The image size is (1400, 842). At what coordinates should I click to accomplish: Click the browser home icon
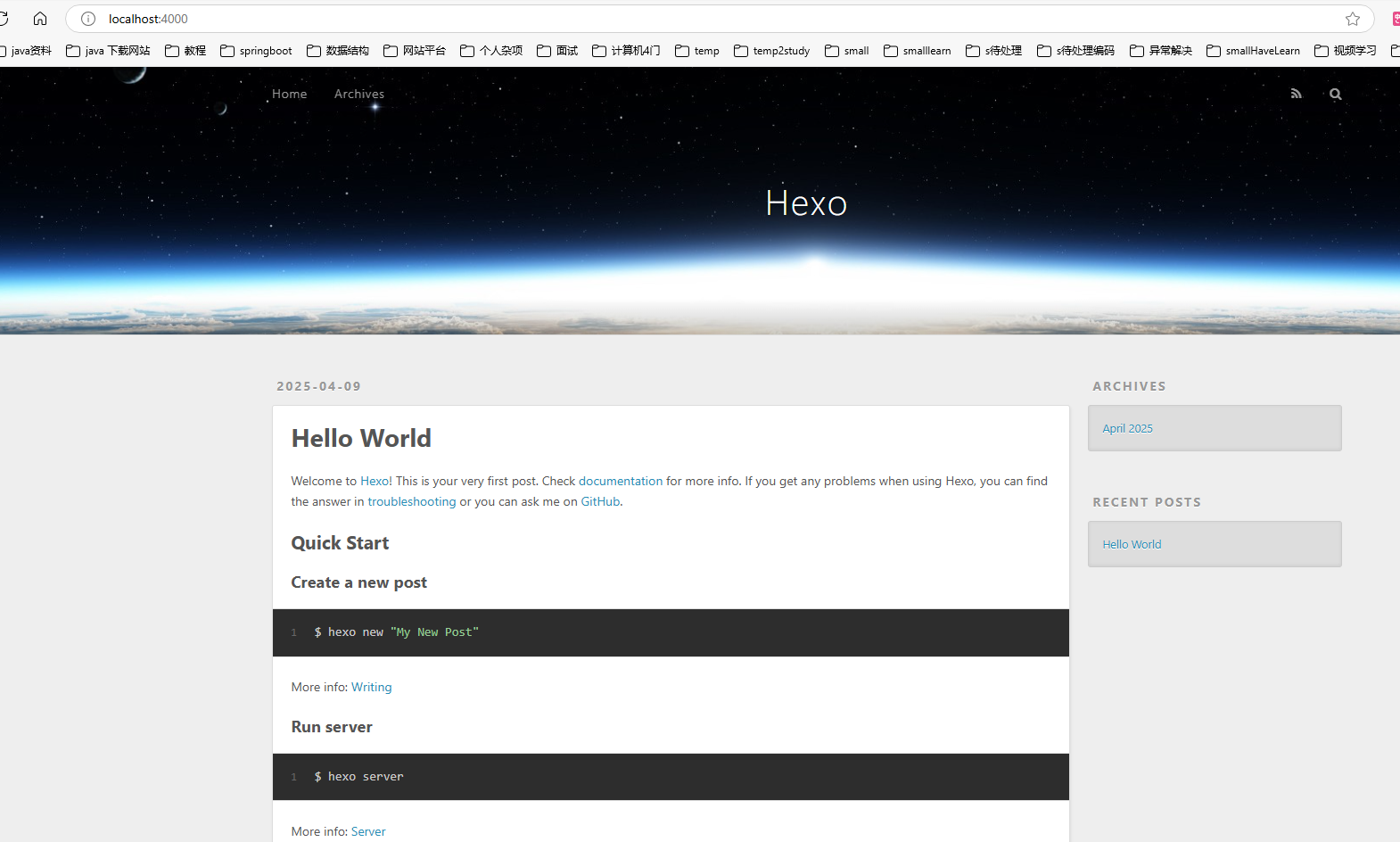click(40, 19)
